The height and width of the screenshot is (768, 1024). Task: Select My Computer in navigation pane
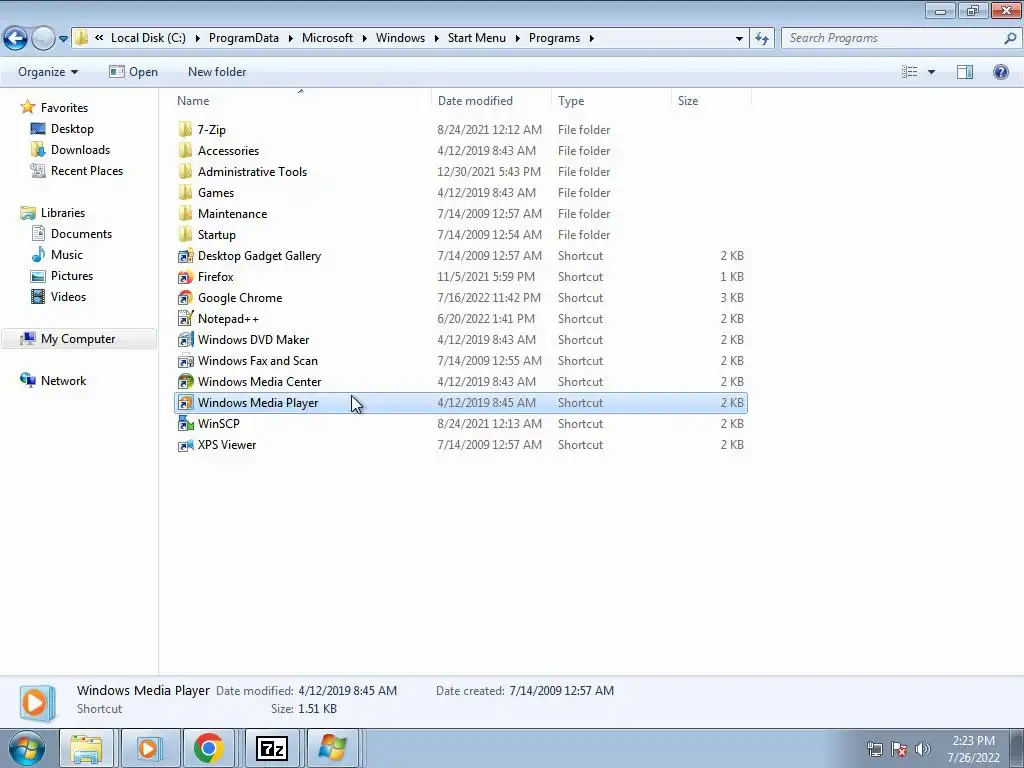[78, 339]
